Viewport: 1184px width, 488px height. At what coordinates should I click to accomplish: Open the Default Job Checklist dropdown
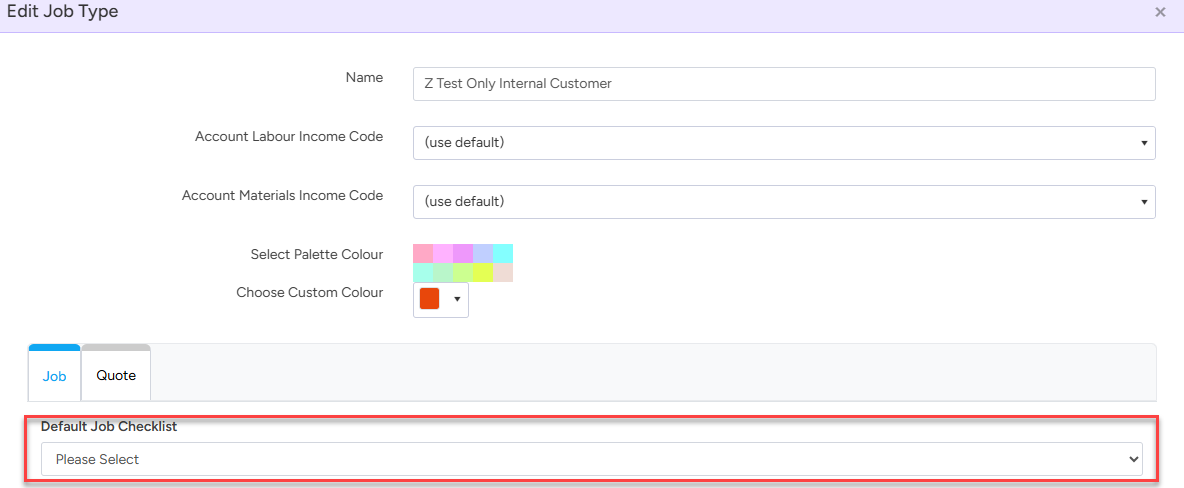tap(590, 459)
